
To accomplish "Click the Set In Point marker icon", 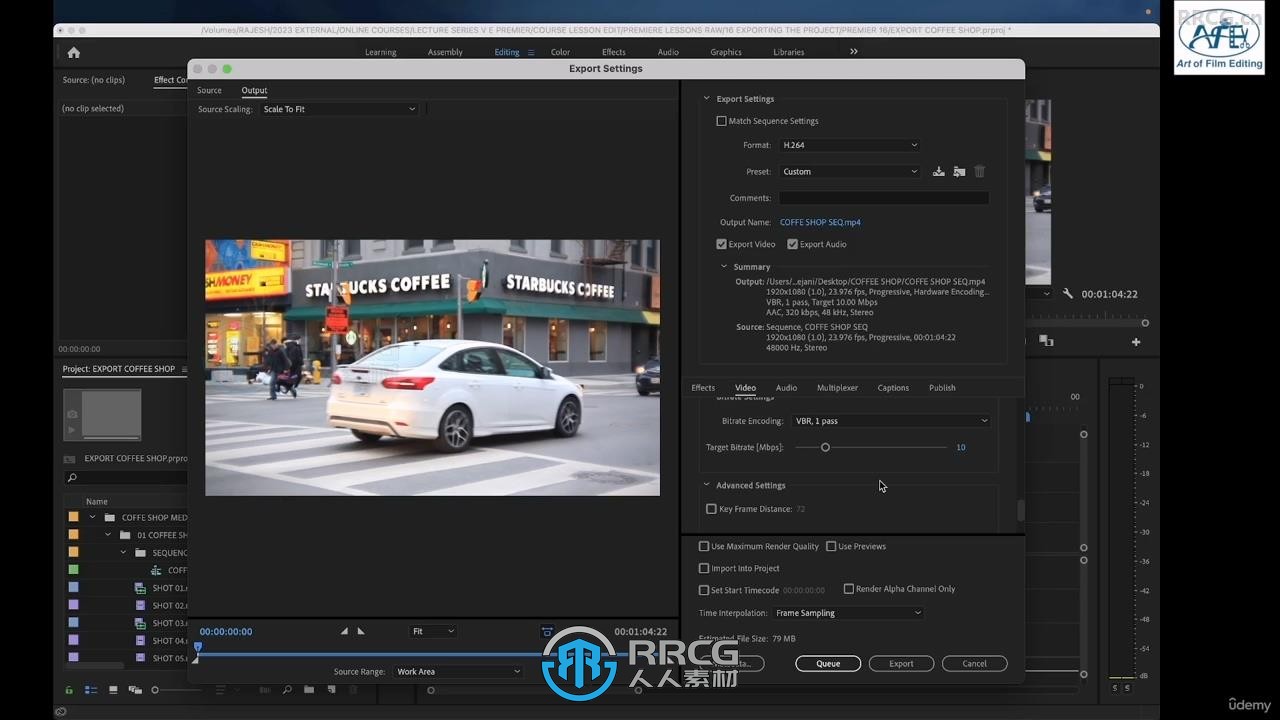I will (x=344, y=631).
